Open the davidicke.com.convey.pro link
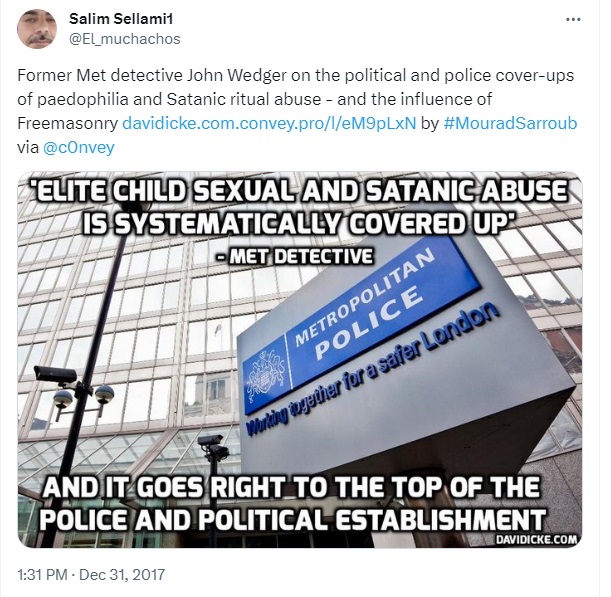This screenshot has width=611, height=597. point(269,123)
